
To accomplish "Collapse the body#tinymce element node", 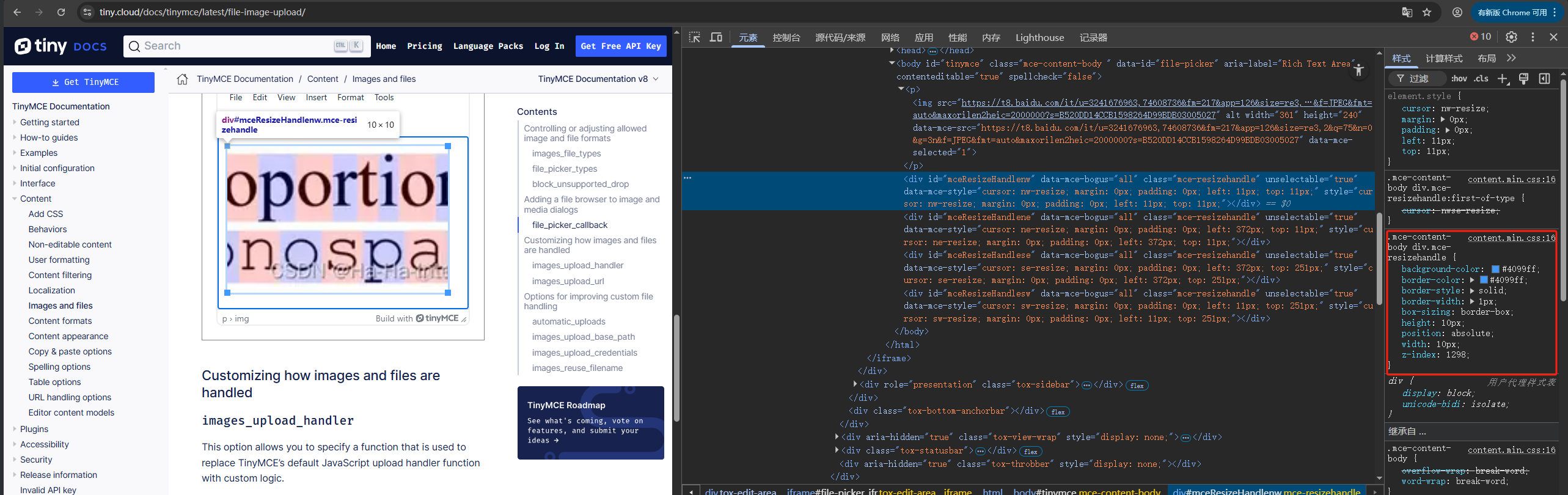I will (x=892, y=63).
